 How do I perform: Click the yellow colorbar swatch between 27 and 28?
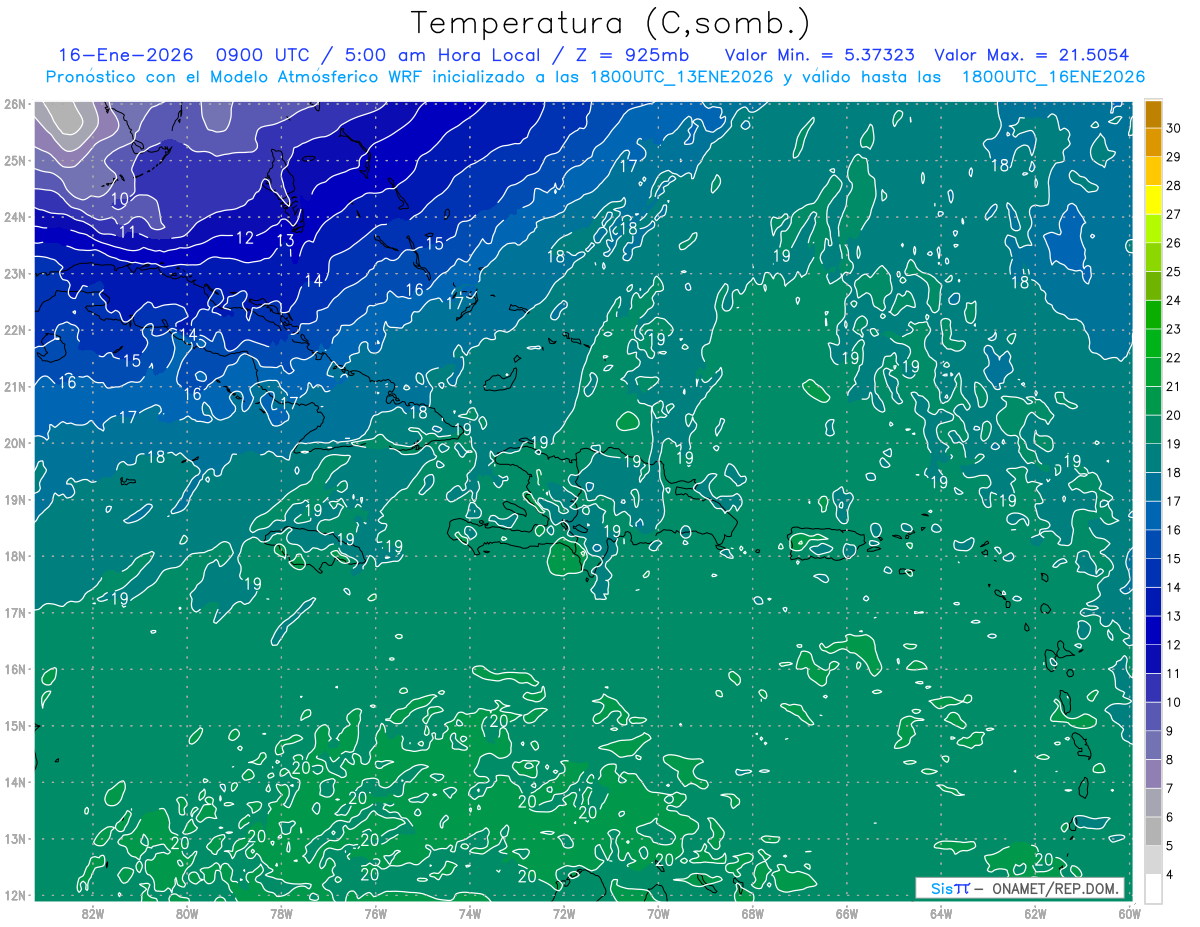(1154, 200)
